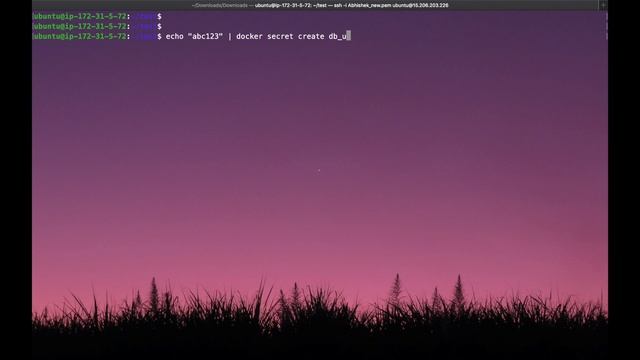This screenshot has height=360, width=640.
Task: Click the word "echo" in the command
Action: pos(175,36)
